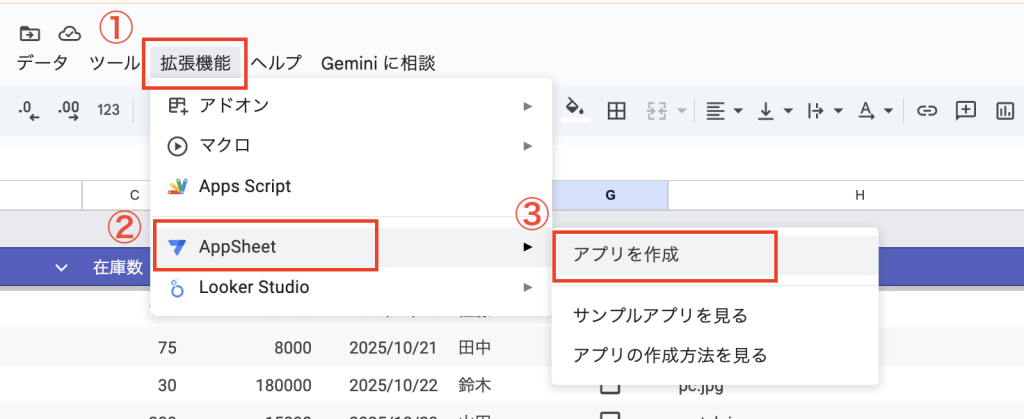The height and width of the screenshot is (419, 1024).
Task: Click the move-to-folder icon
Action: point(30,34)
